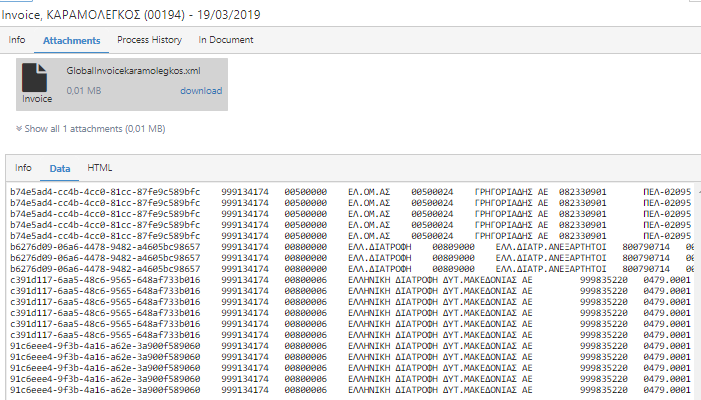The width and height of the screenshot is (701, 400).
Task: Open the lower Info tab
Action: (x=23, y=168)
